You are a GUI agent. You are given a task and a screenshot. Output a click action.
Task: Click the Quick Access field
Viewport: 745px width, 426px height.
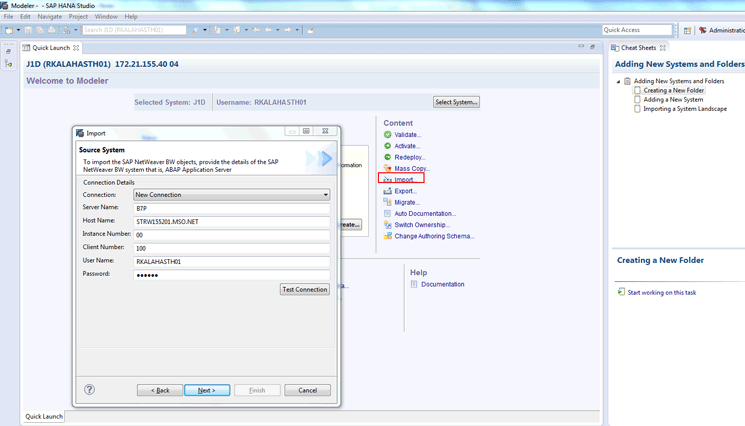click(x=637, y=30)
